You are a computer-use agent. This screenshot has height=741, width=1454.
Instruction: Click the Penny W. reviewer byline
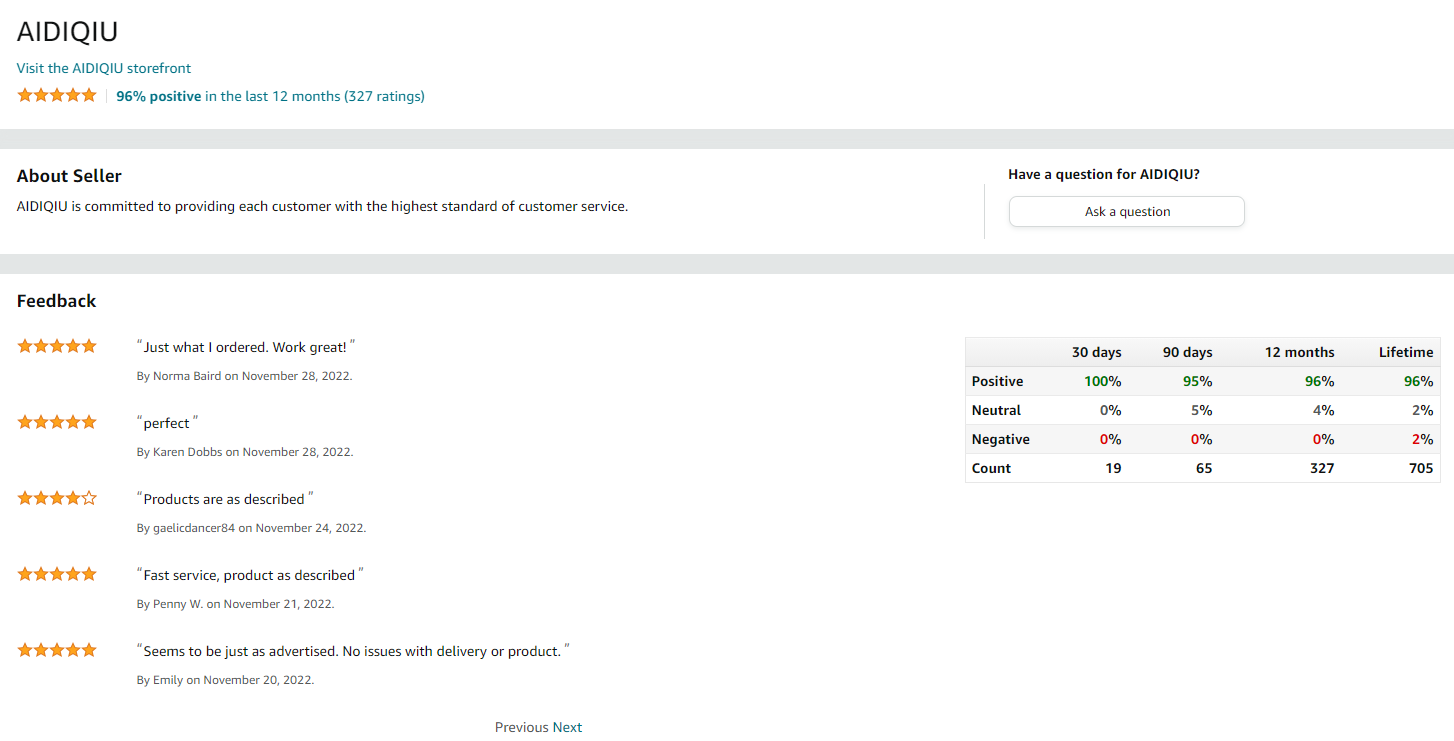tap(235, 604)
